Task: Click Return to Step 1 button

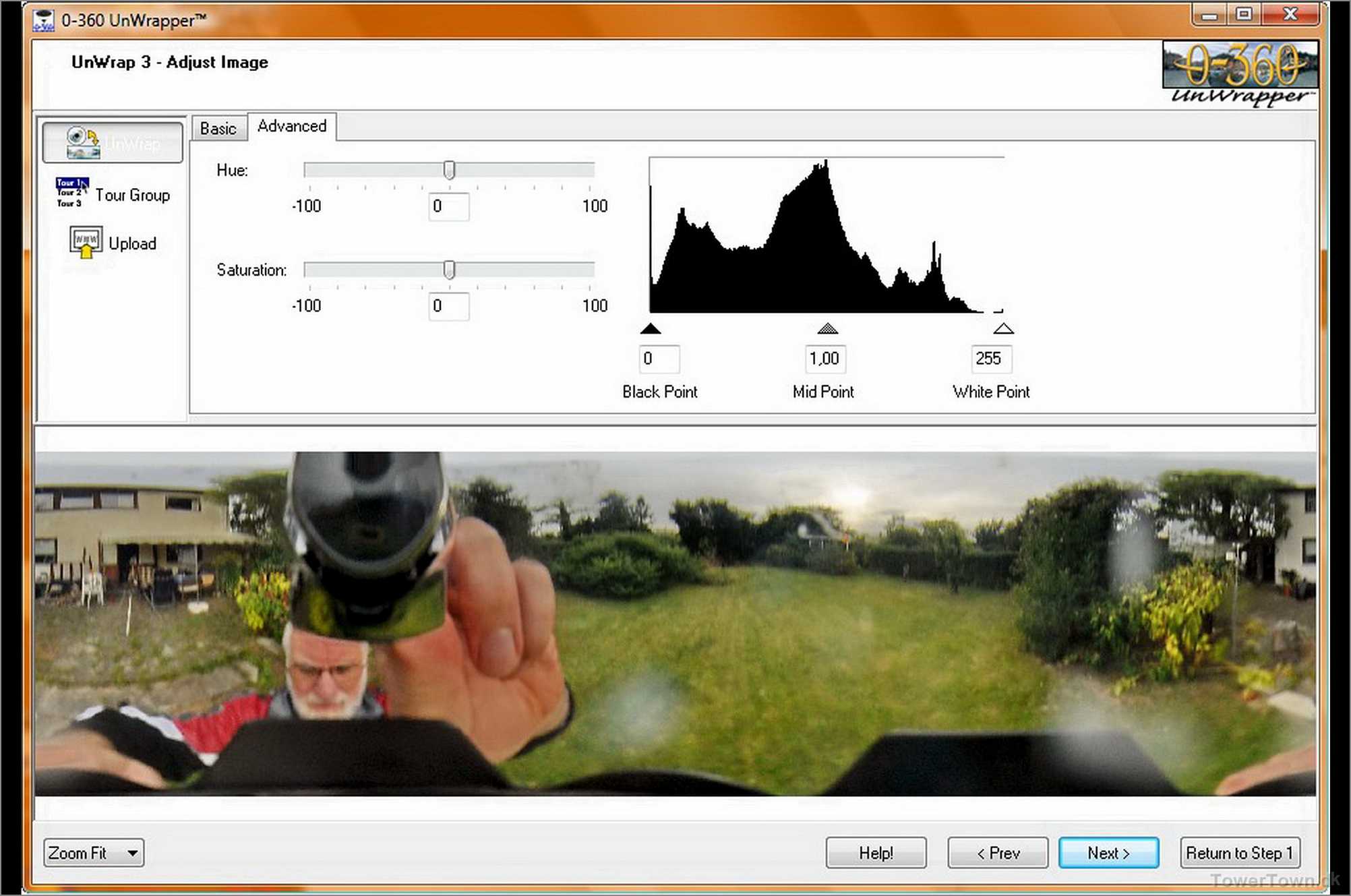Action: click(x=1239, y=853)
